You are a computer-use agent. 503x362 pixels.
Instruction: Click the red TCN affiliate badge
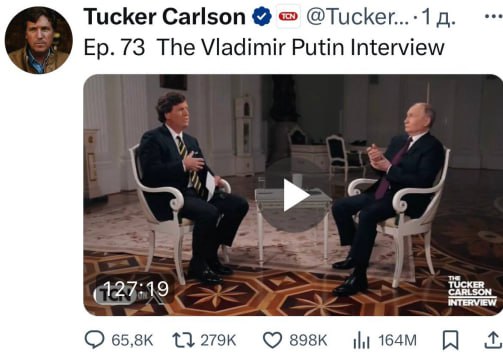(x=288, y=16)
